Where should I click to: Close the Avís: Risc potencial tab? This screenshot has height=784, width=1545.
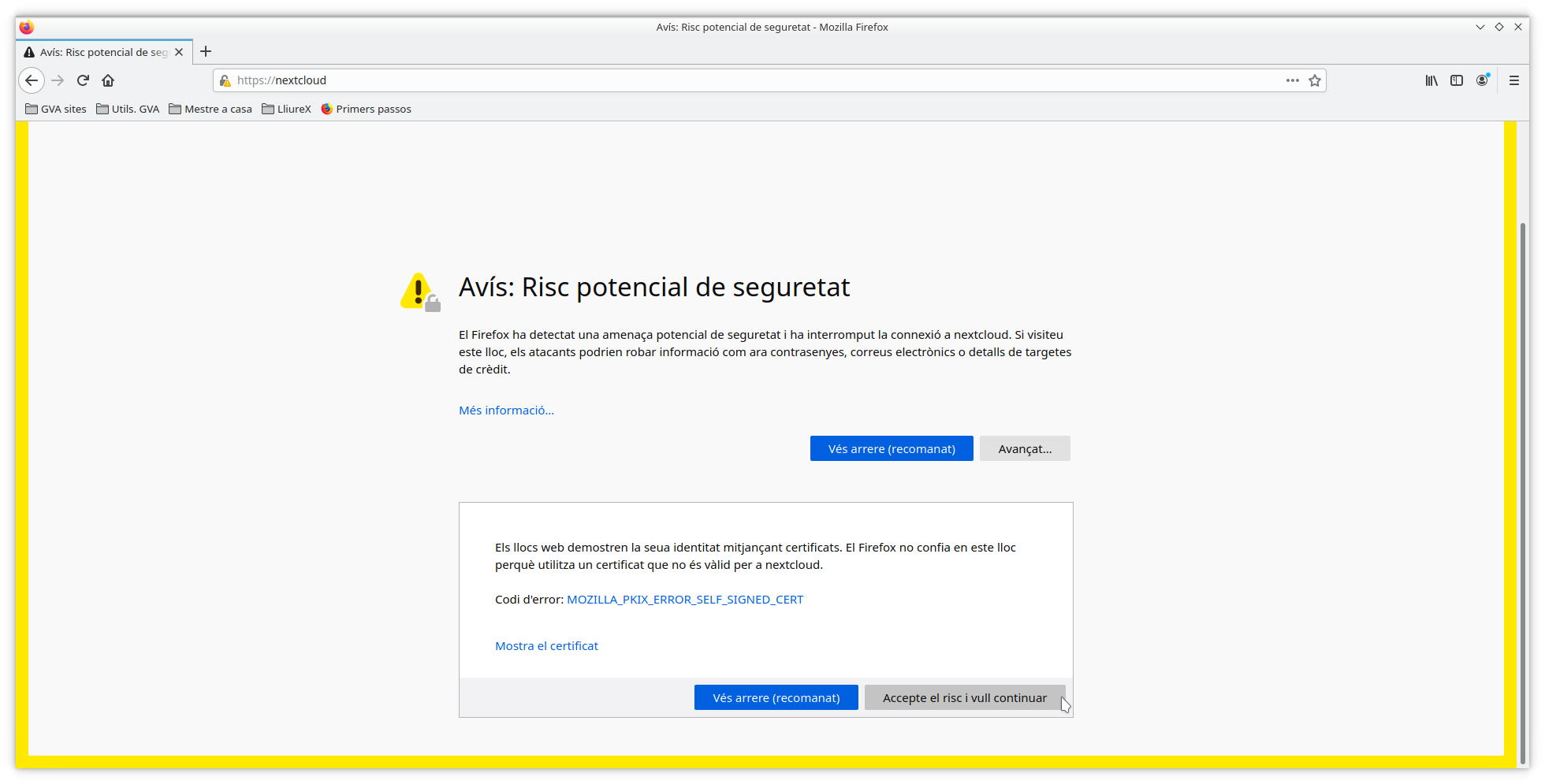[x=179, y=52]
